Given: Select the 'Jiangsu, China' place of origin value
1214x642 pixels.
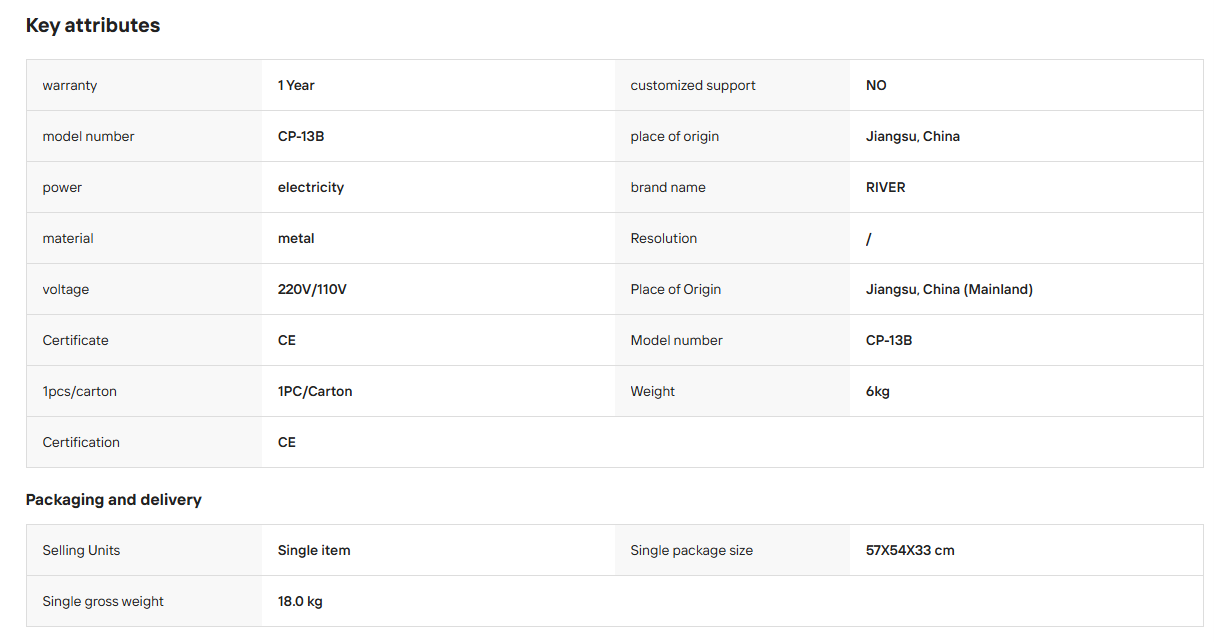Looking at the screenshot, I should 913,136.
